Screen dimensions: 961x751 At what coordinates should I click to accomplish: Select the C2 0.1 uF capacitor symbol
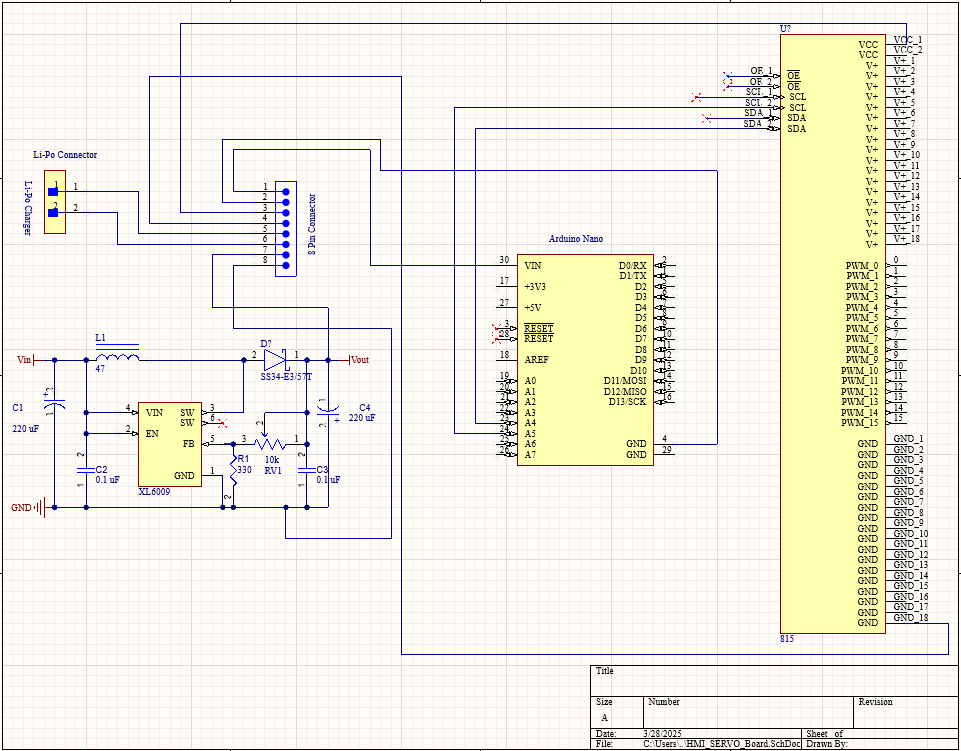tap(86, 471)
